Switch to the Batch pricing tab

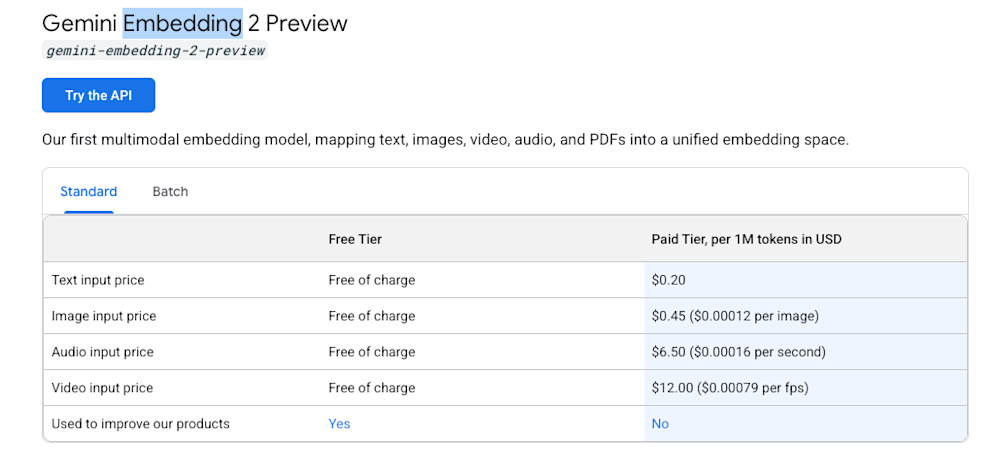pyautogui.click(x=170, y=192)
